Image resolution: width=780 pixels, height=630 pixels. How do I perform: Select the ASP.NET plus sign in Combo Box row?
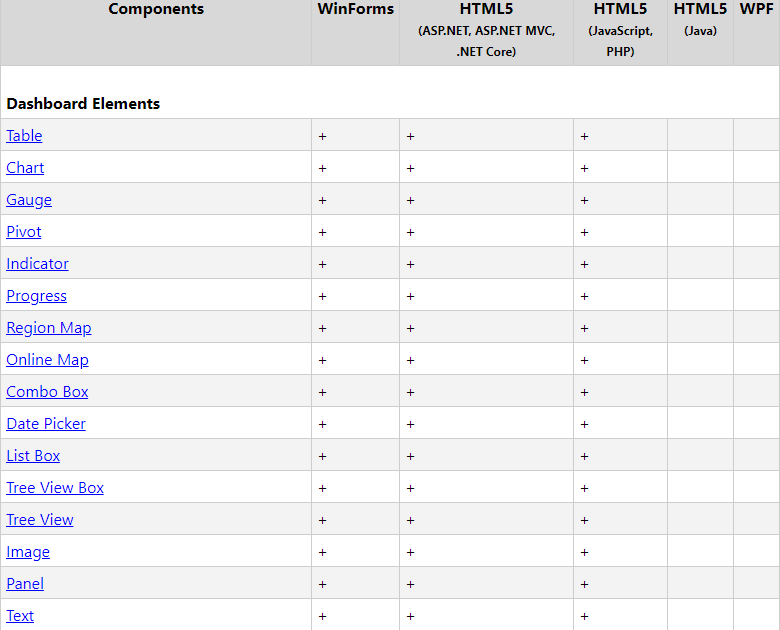(410, 392)
